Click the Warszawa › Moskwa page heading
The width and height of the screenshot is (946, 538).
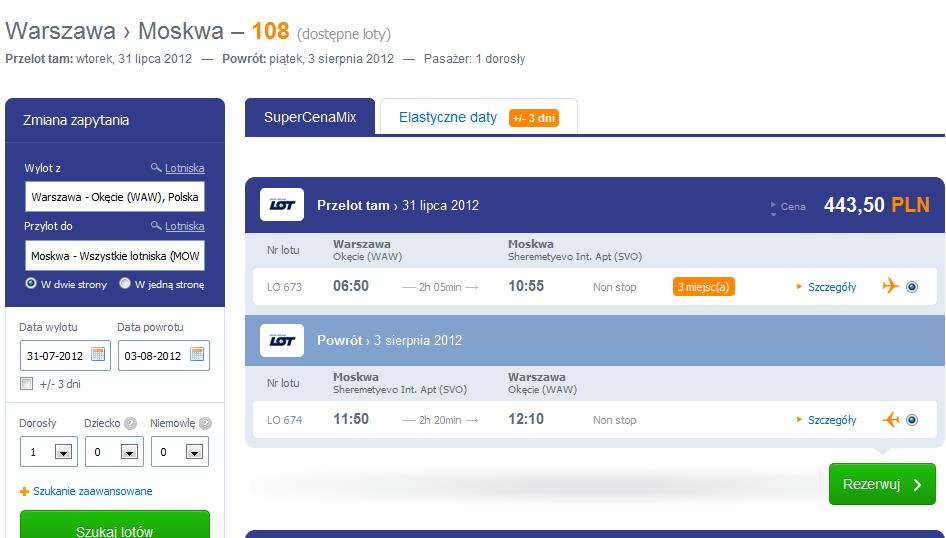[x=115, y=31]
